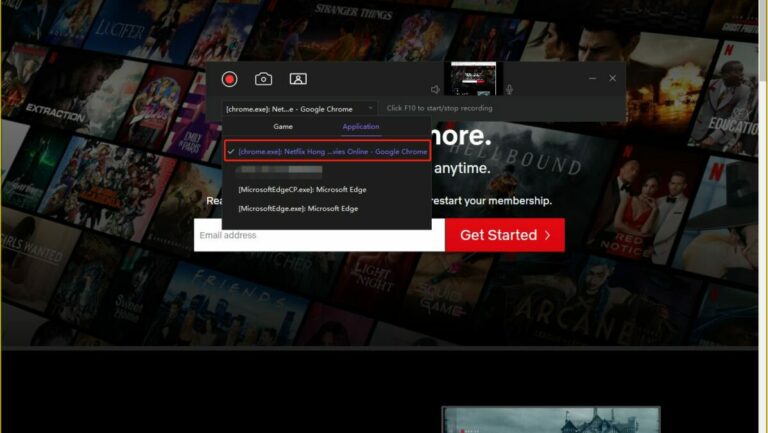Select MicrosoftEdge.exe Microsoft Edge source
Viewport: 768px width, 433px height.
point(298,208)
